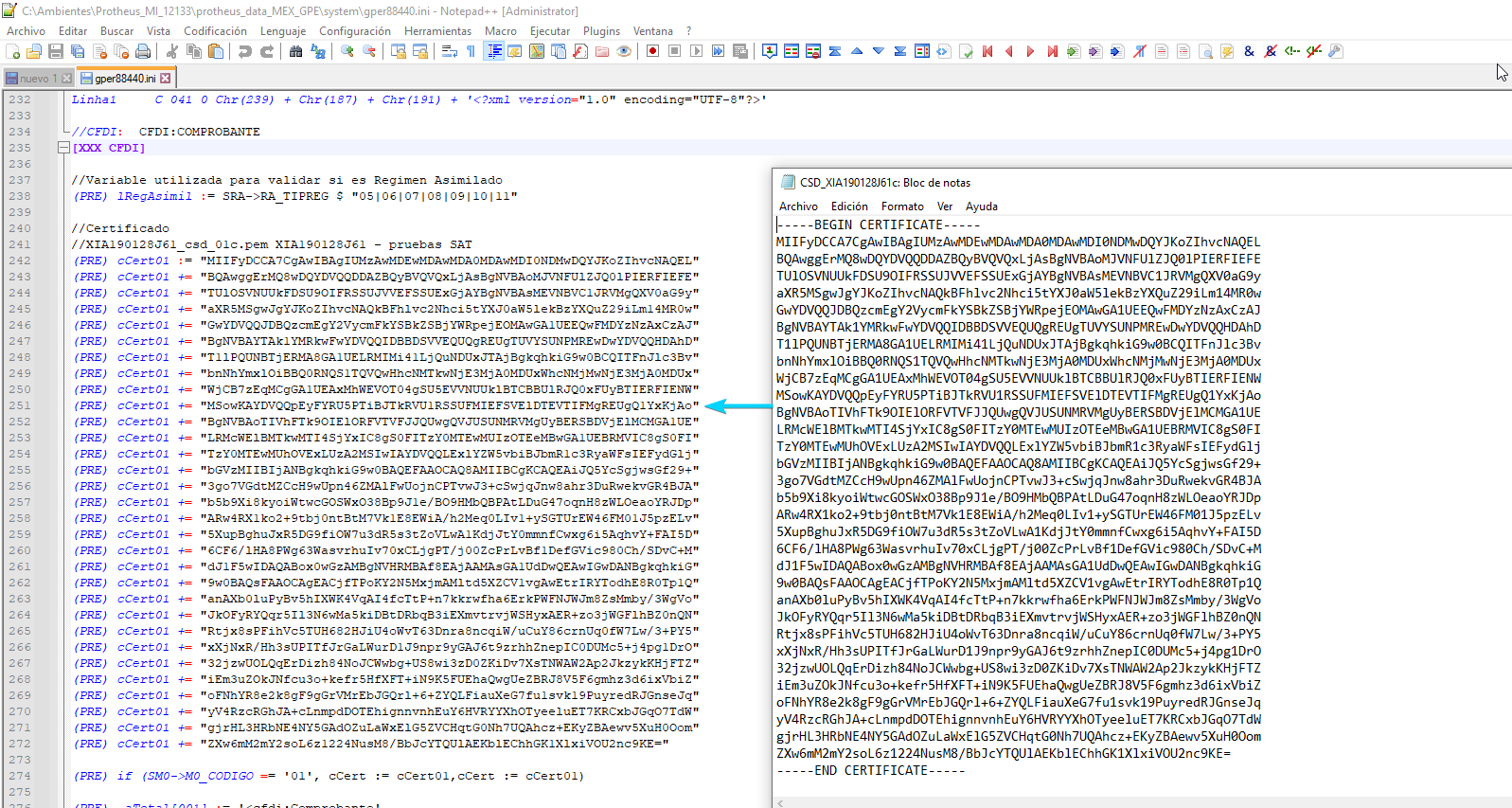Viewport: 1512px width, 808px height.
Task: Paste clipboard contents via the toolbar icon
Action: (x=217, y=51)
